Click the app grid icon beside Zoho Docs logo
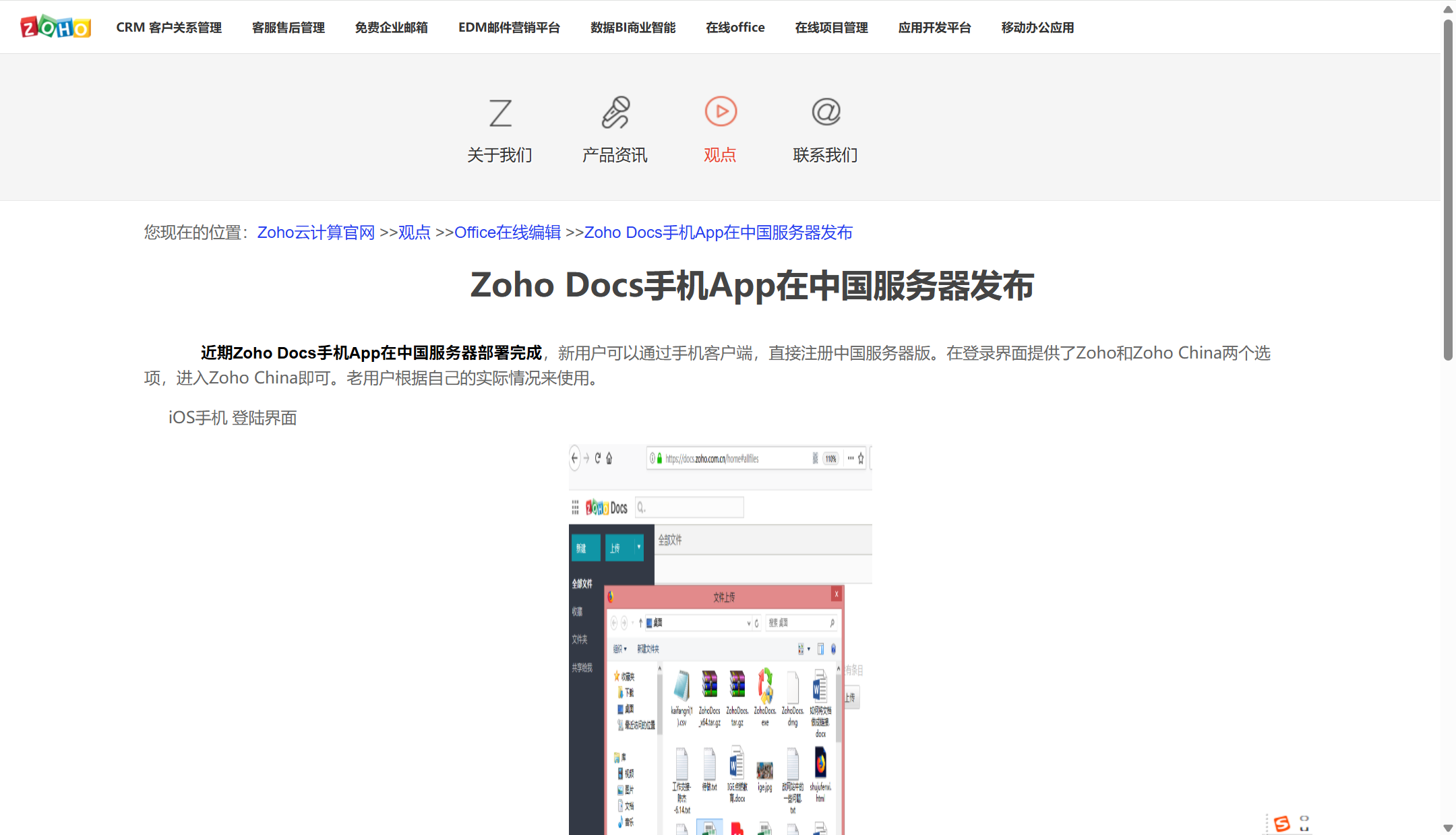1456x835 pixels. click(x=575, y=507)
